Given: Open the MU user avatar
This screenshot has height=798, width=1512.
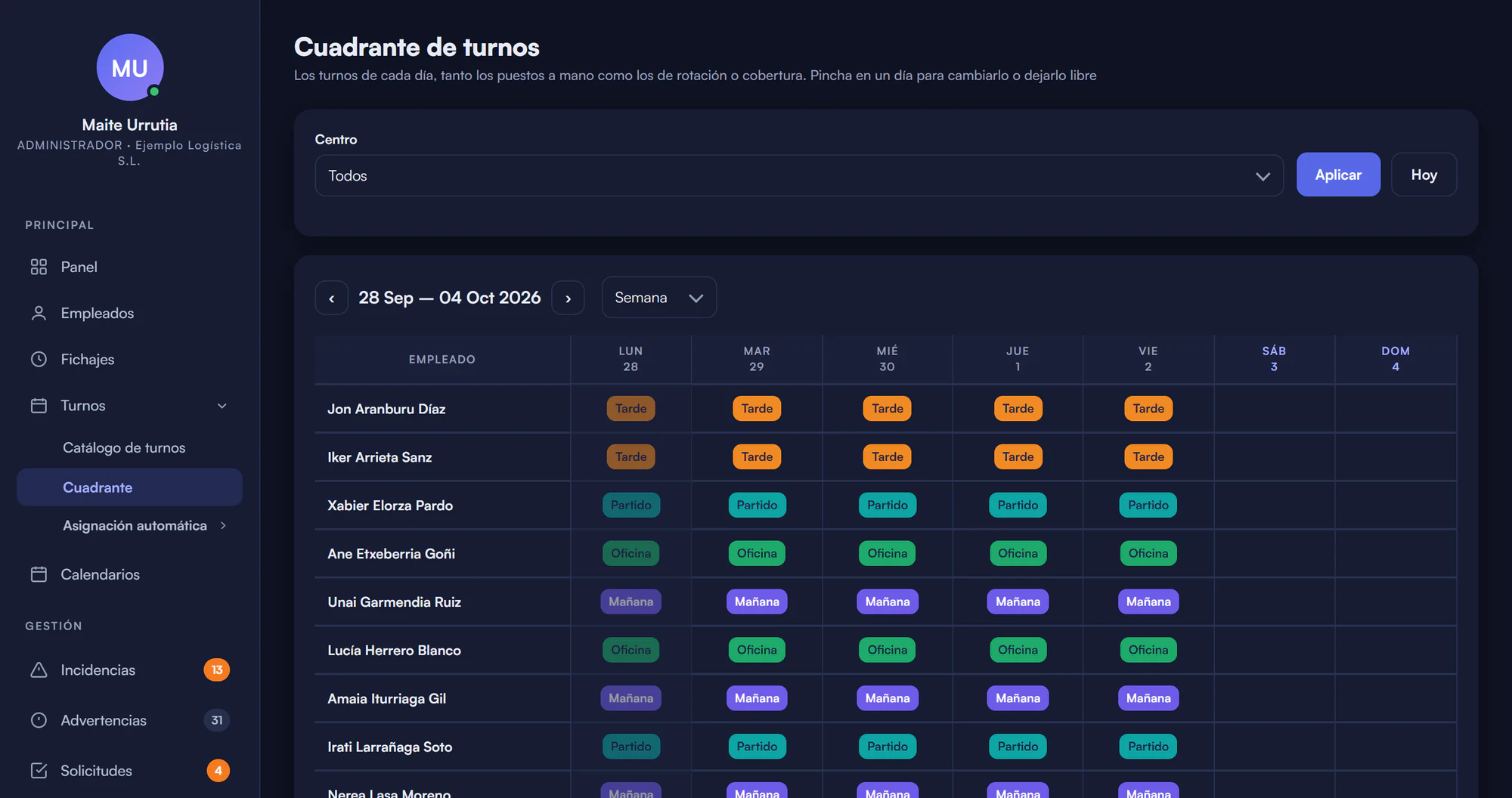Looking at the screenshot, I should tap(130, 67).
